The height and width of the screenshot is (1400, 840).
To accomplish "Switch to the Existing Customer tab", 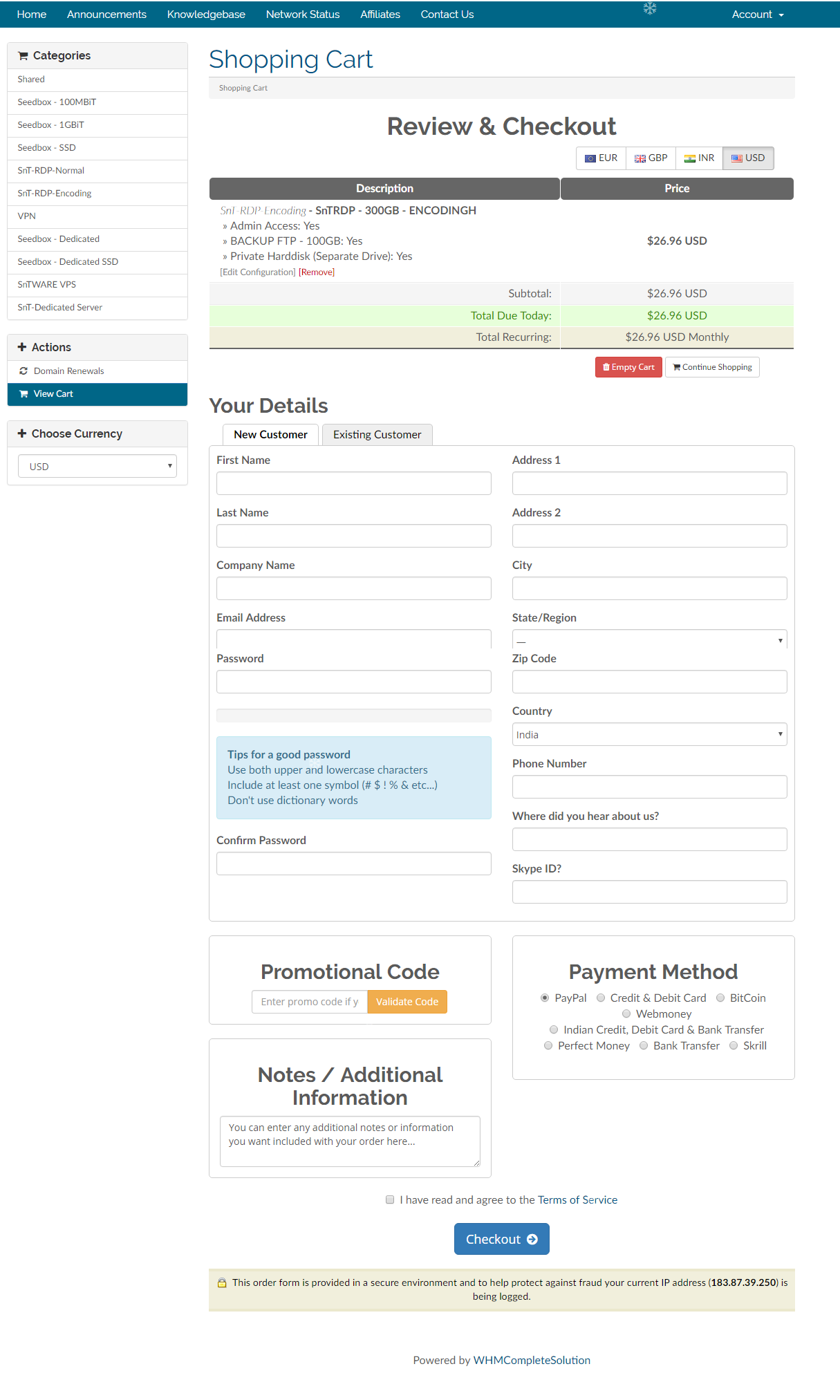I will point(377,435).
